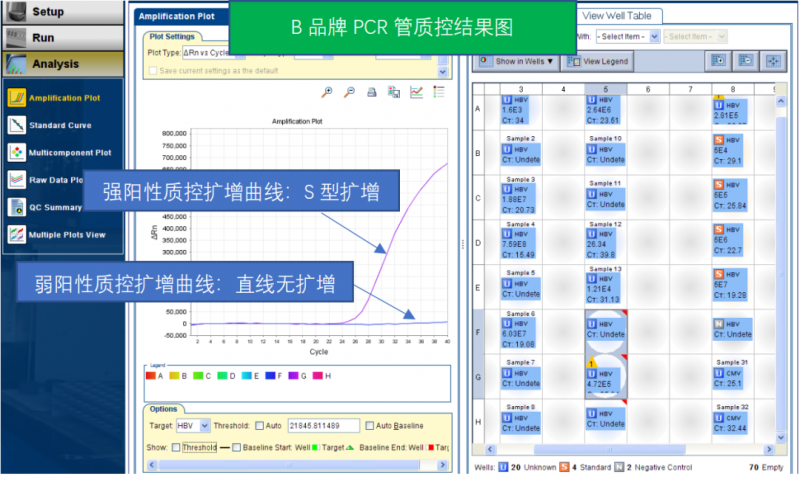800x477 pixels.
Task: Select well Sample 3 with 1.88E7
Action: 521,198
